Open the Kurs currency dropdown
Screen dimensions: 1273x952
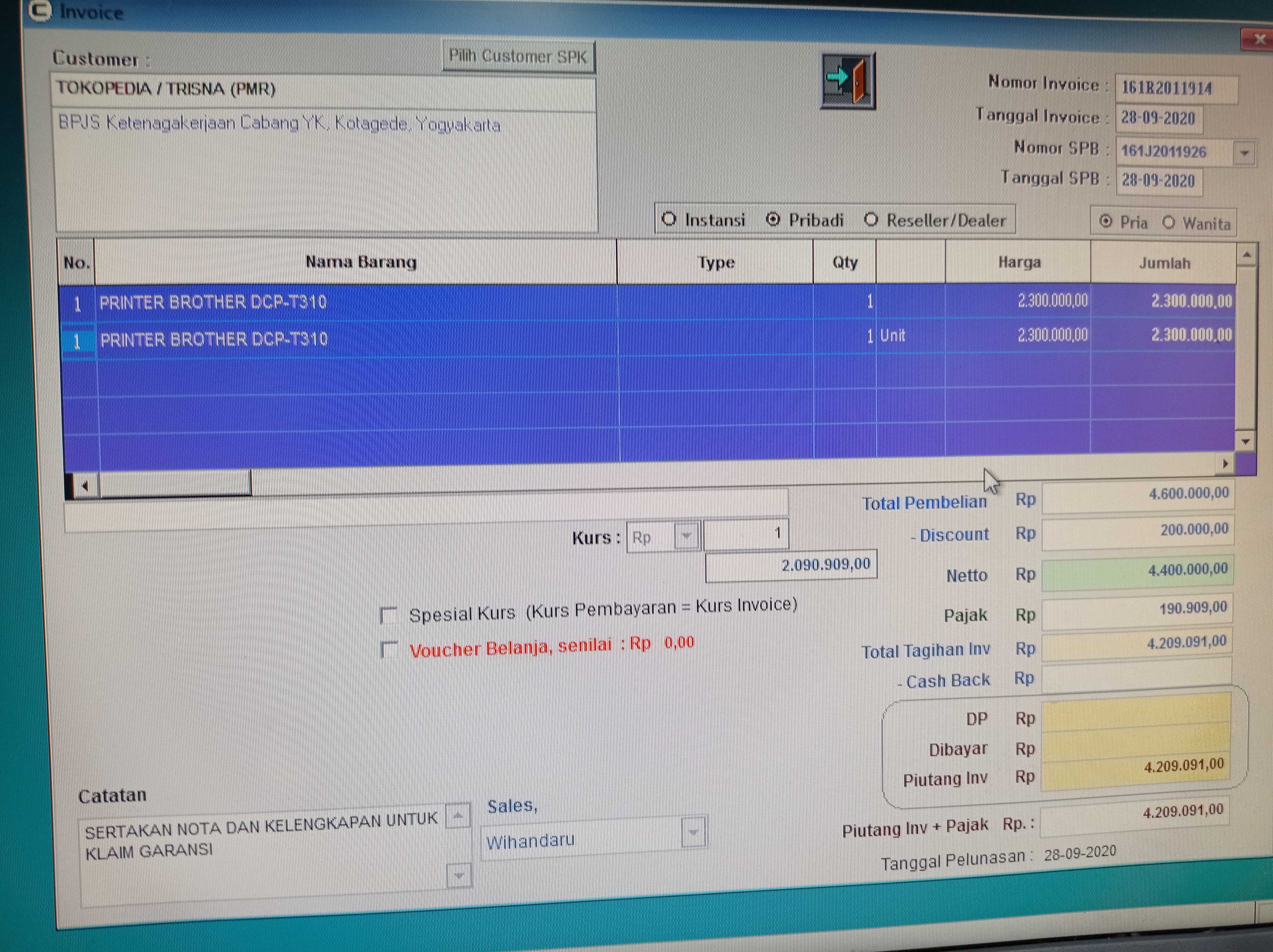click(686, 536)
